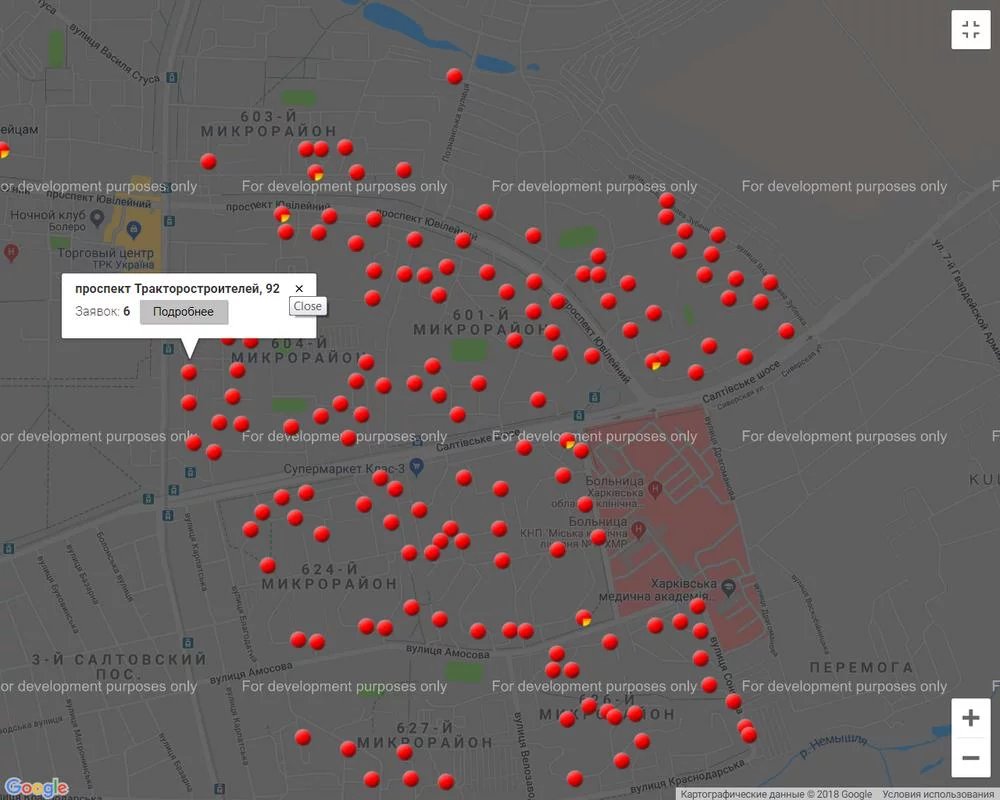Click the Харківська медична академія graduation cap pin
The image size is (1000, 800).
(x=729, y=585)
